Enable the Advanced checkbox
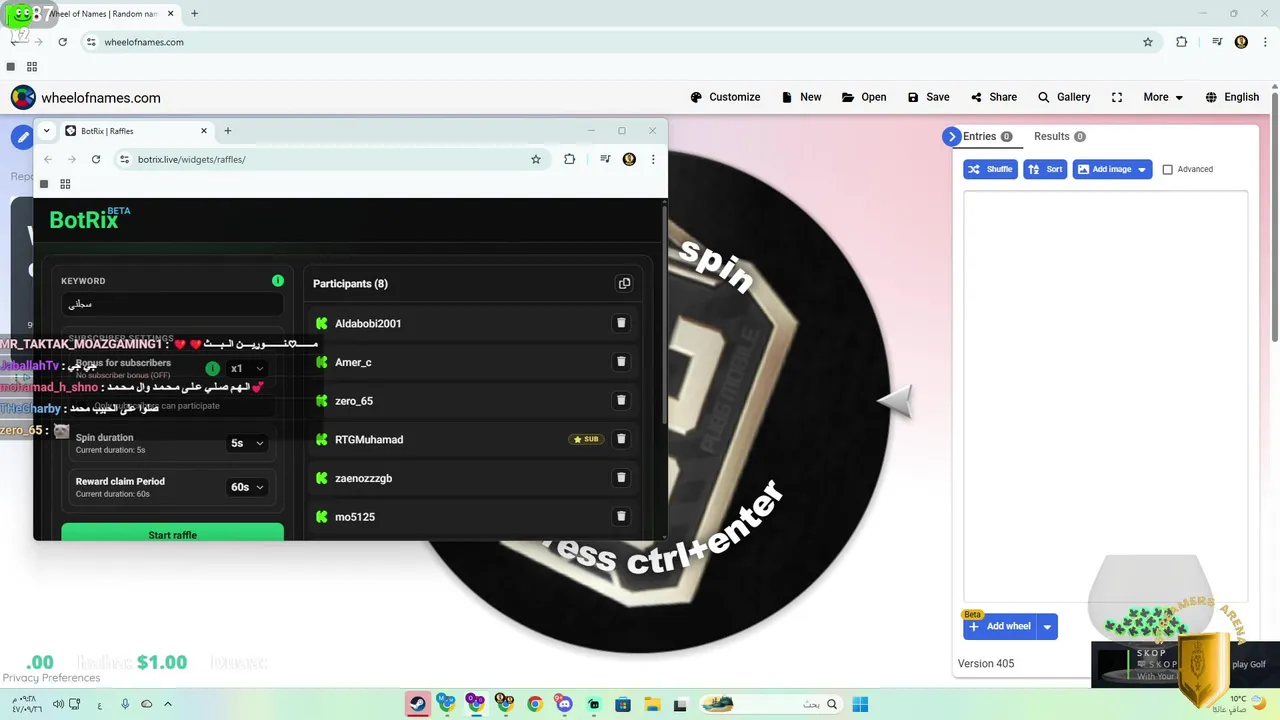The width and height of the screenshot is (1280, 720). pyautogui.click(x=1167, y=169)
